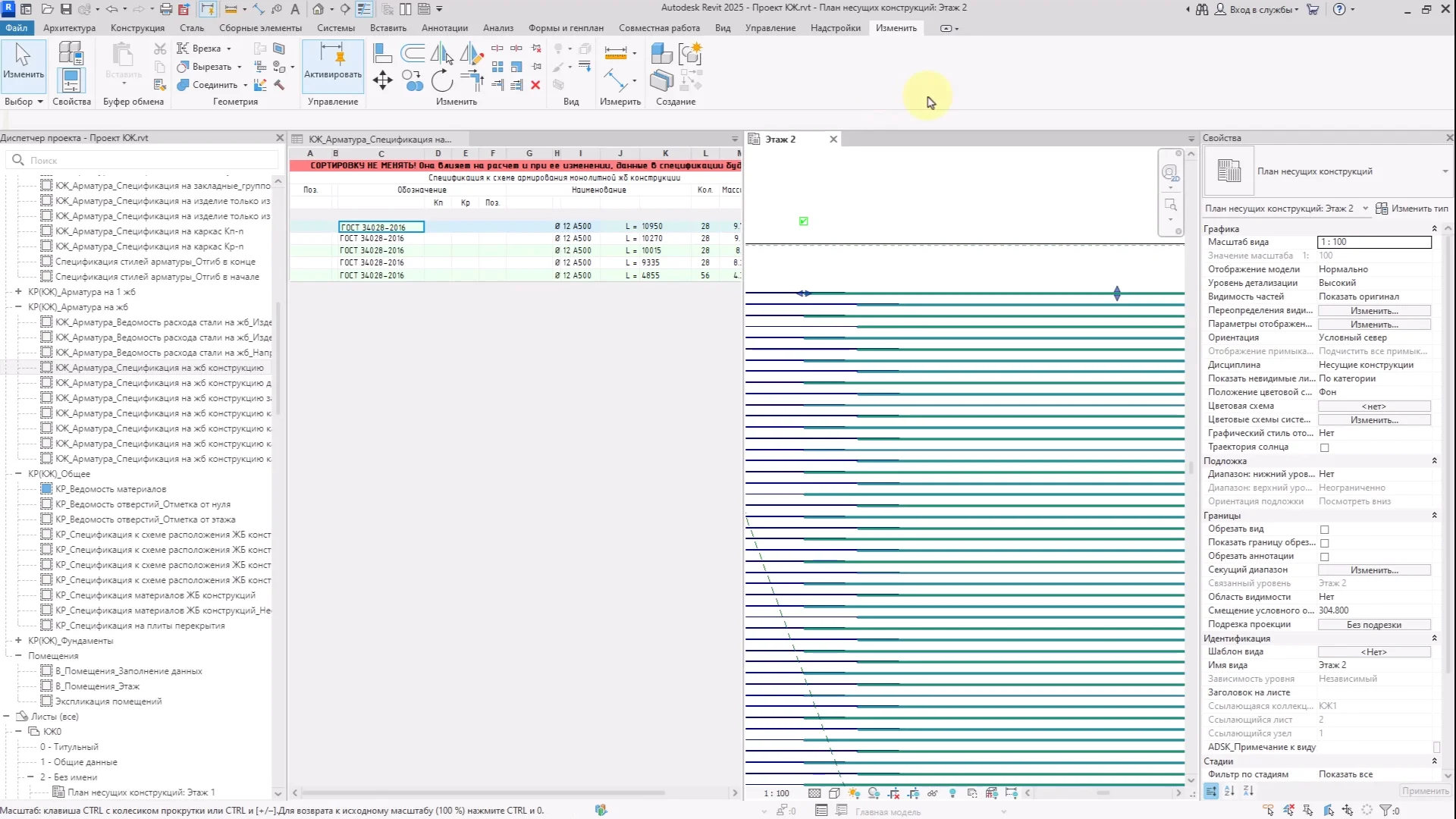Click the Без подрезки button
Screen dimensions: 1456x819
tap(1374, 625)
